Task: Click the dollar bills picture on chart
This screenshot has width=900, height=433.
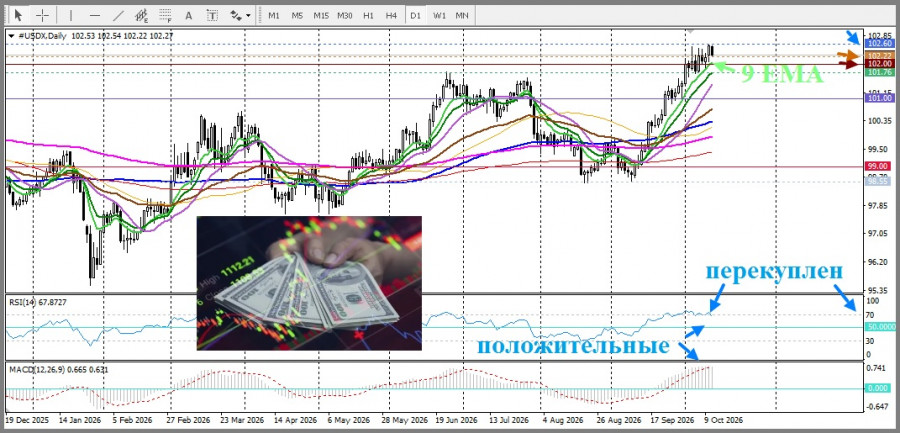Action: [309, 283]
